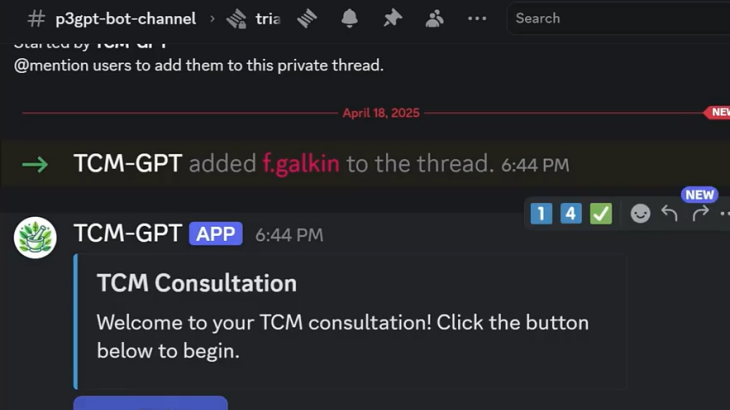This screenshot has width=730, height=410.
Task: Add the green checkmark reaction
Action: 601,214
